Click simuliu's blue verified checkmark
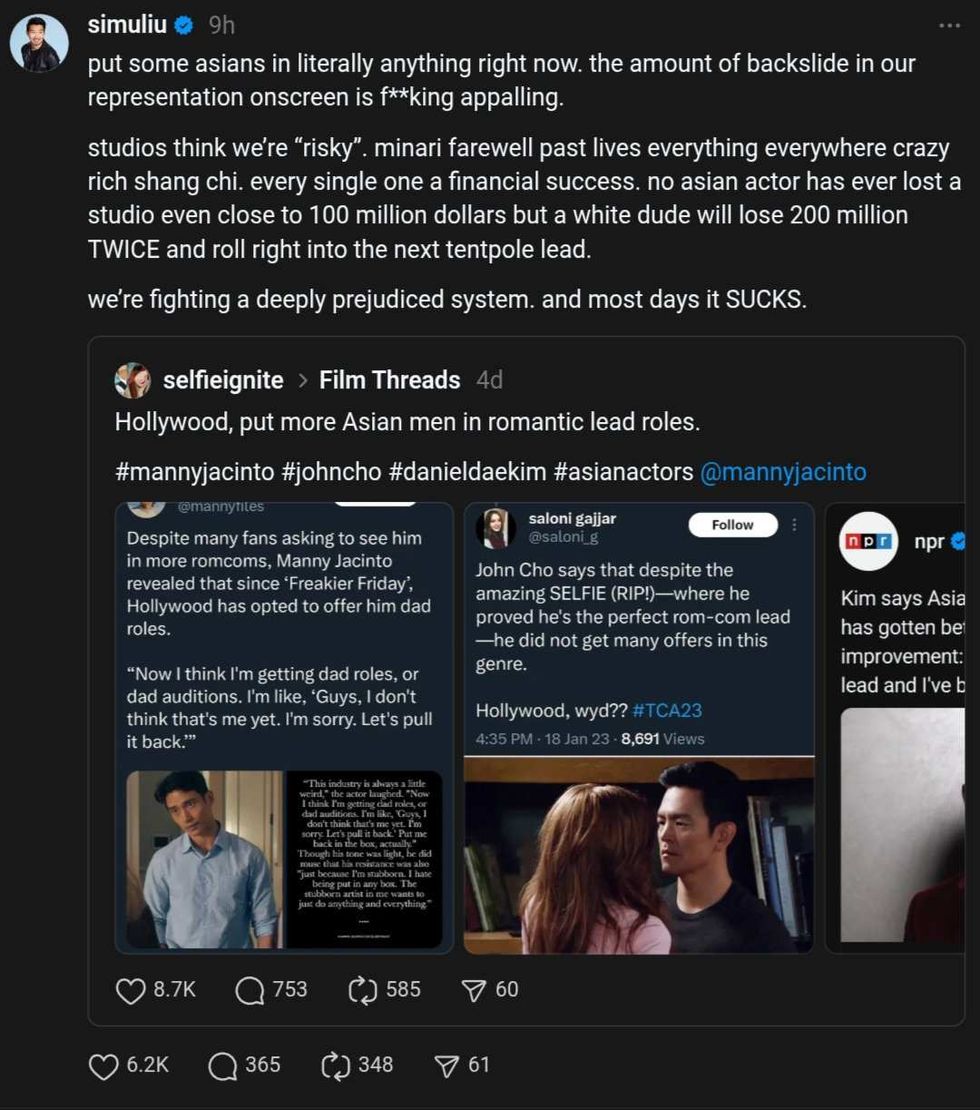 [183, 25]
